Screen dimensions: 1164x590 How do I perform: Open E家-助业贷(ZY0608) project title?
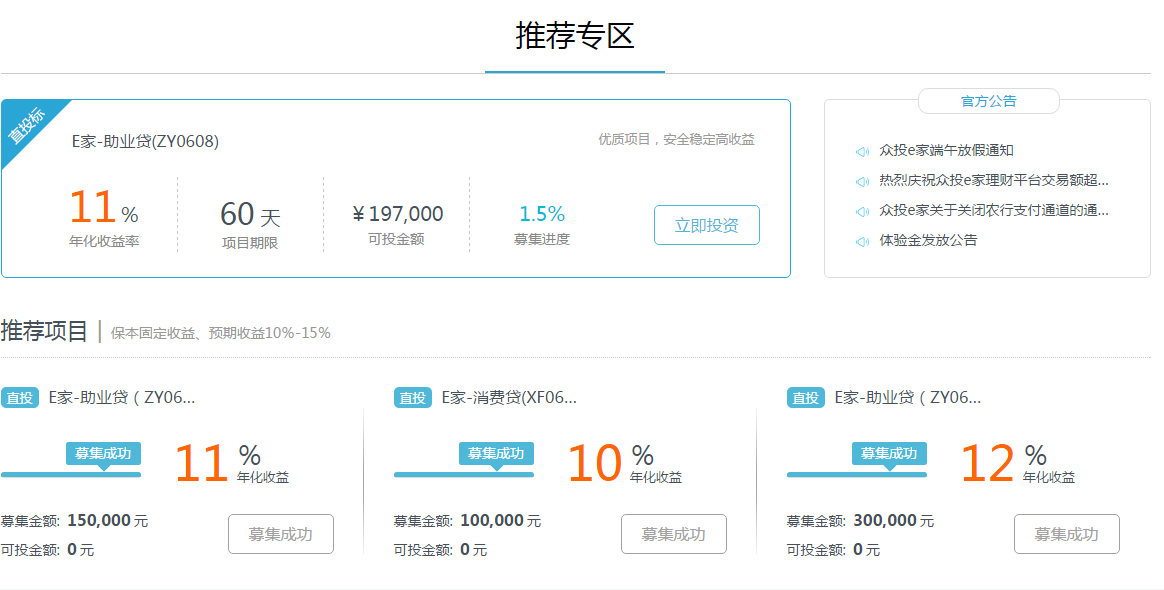[146, 141]
